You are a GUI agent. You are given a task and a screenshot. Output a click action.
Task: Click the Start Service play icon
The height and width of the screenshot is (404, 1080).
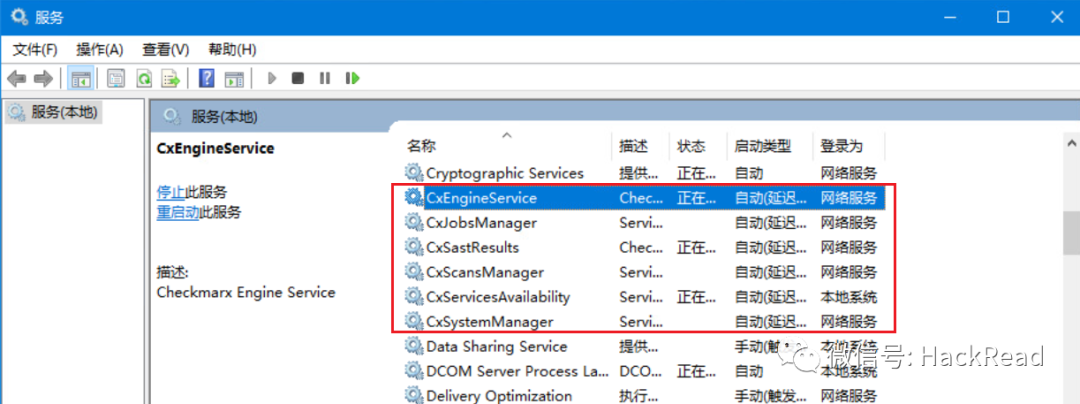click(272, 78)
